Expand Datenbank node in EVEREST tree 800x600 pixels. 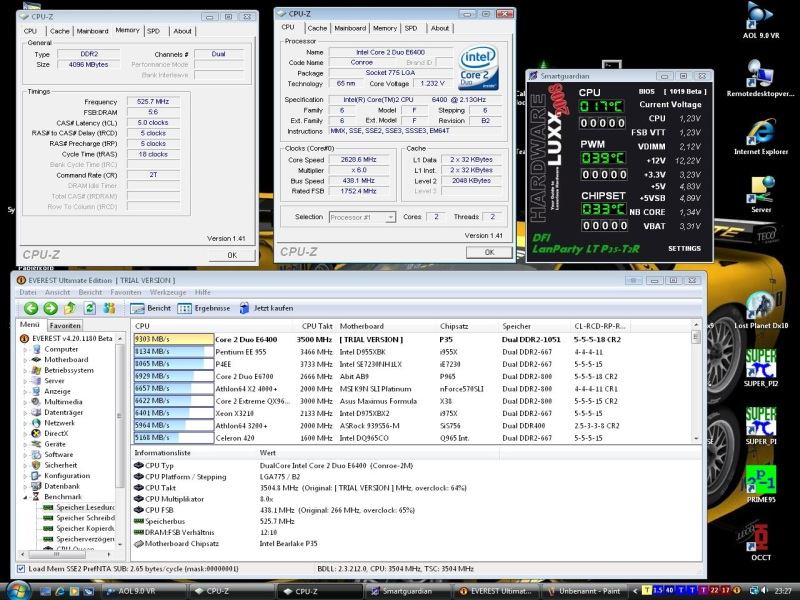pyautogui.click(x=25, y=486)
